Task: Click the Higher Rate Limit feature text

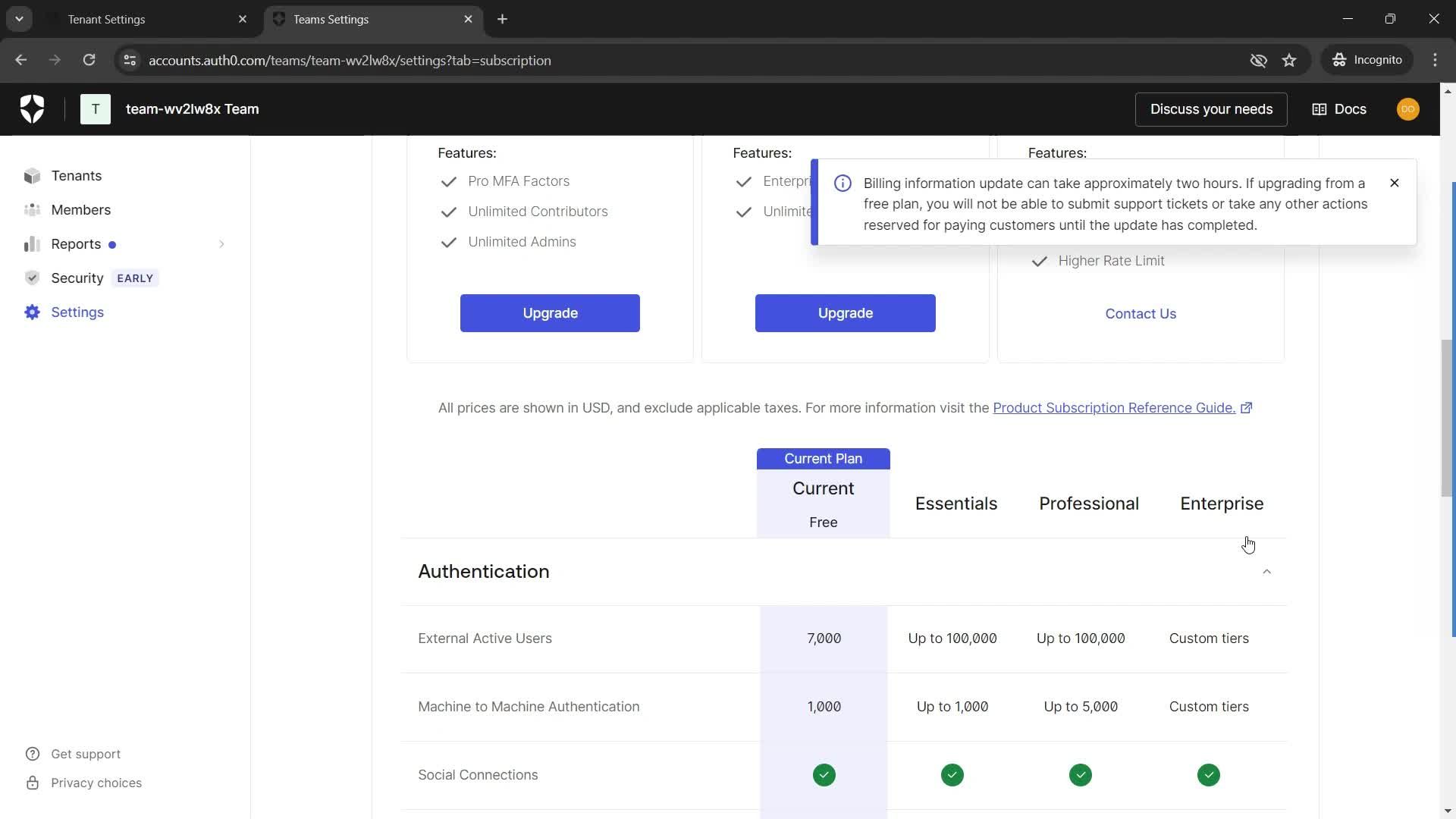Action: [1111, 261]
